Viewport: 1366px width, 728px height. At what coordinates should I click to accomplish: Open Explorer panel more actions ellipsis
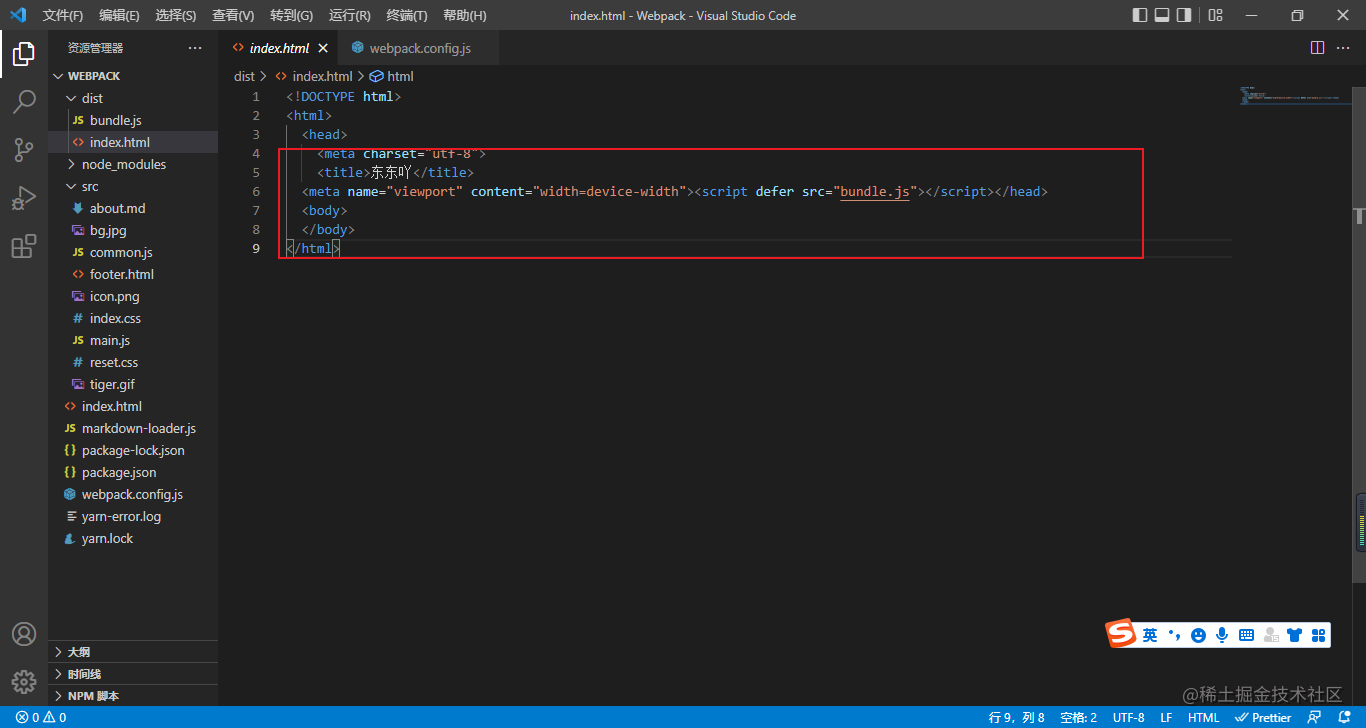[x=195, y=48]
